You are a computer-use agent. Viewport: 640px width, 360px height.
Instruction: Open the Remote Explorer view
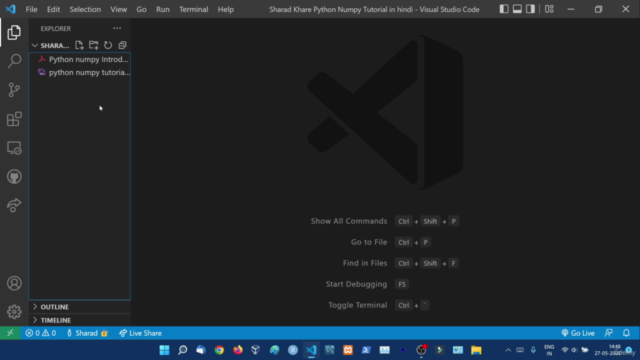pyautogui.click(x=14, y=148)
